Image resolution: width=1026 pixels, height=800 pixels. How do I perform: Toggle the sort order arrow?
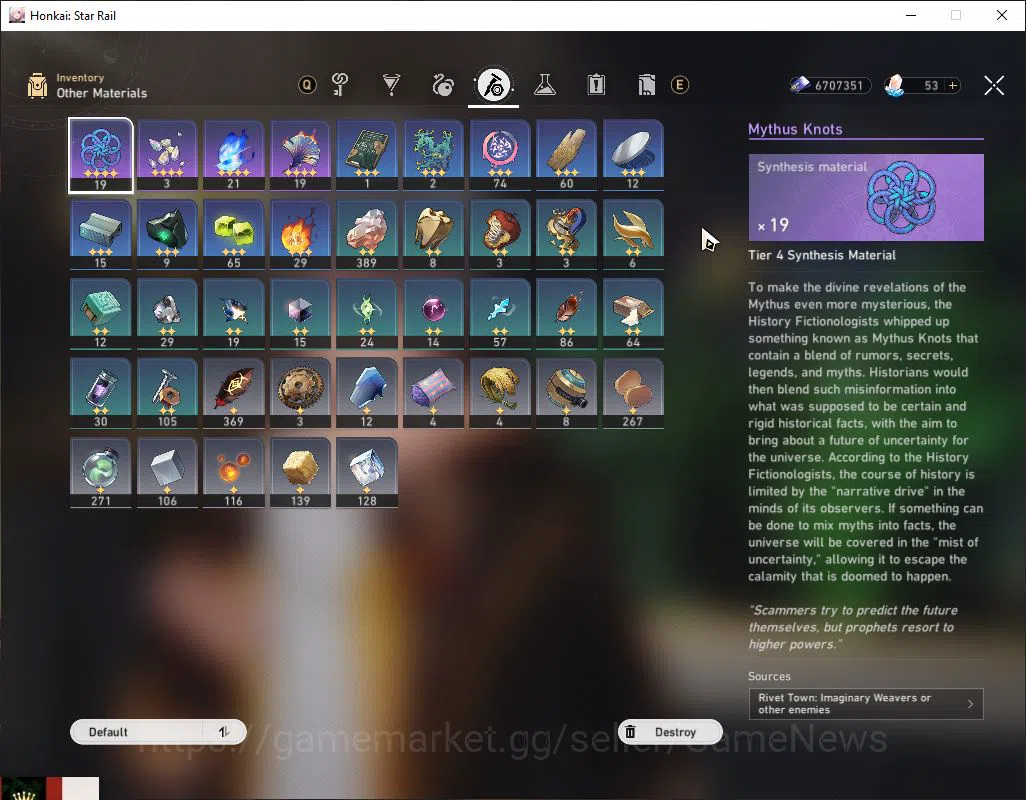pos(224,732)
